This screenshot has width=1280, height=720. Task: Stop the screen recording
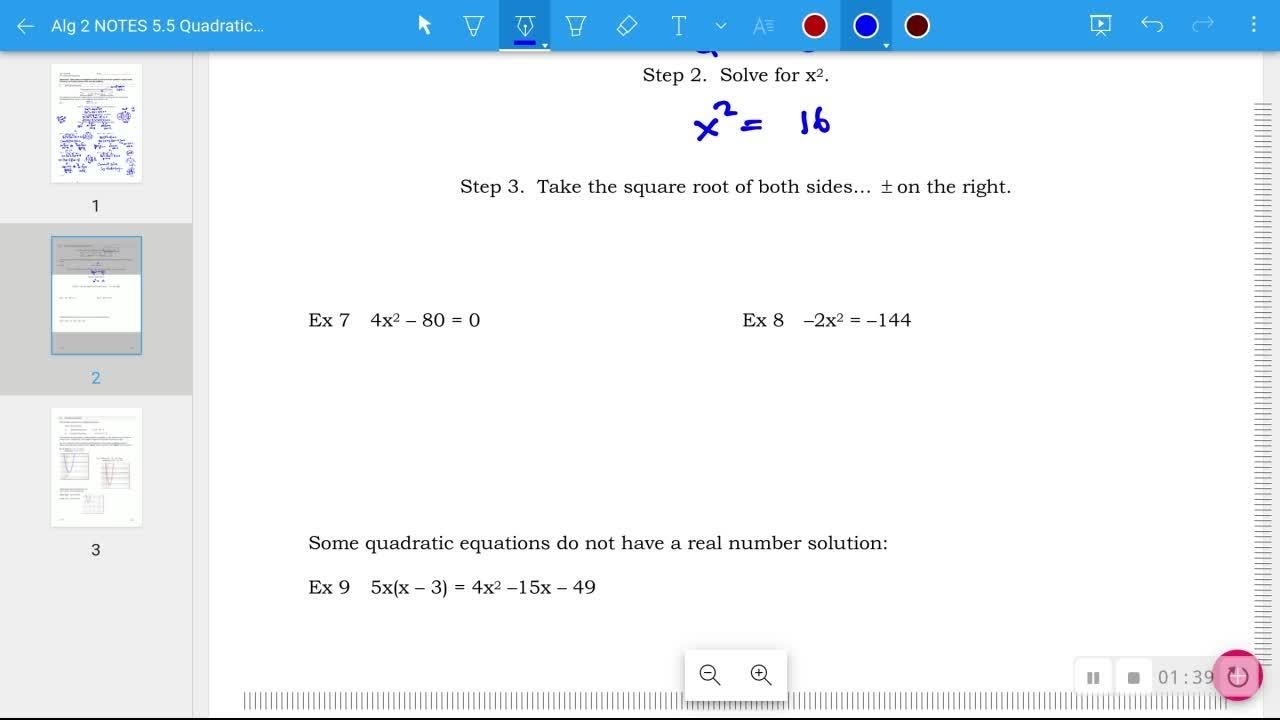tap(1133, 678)
